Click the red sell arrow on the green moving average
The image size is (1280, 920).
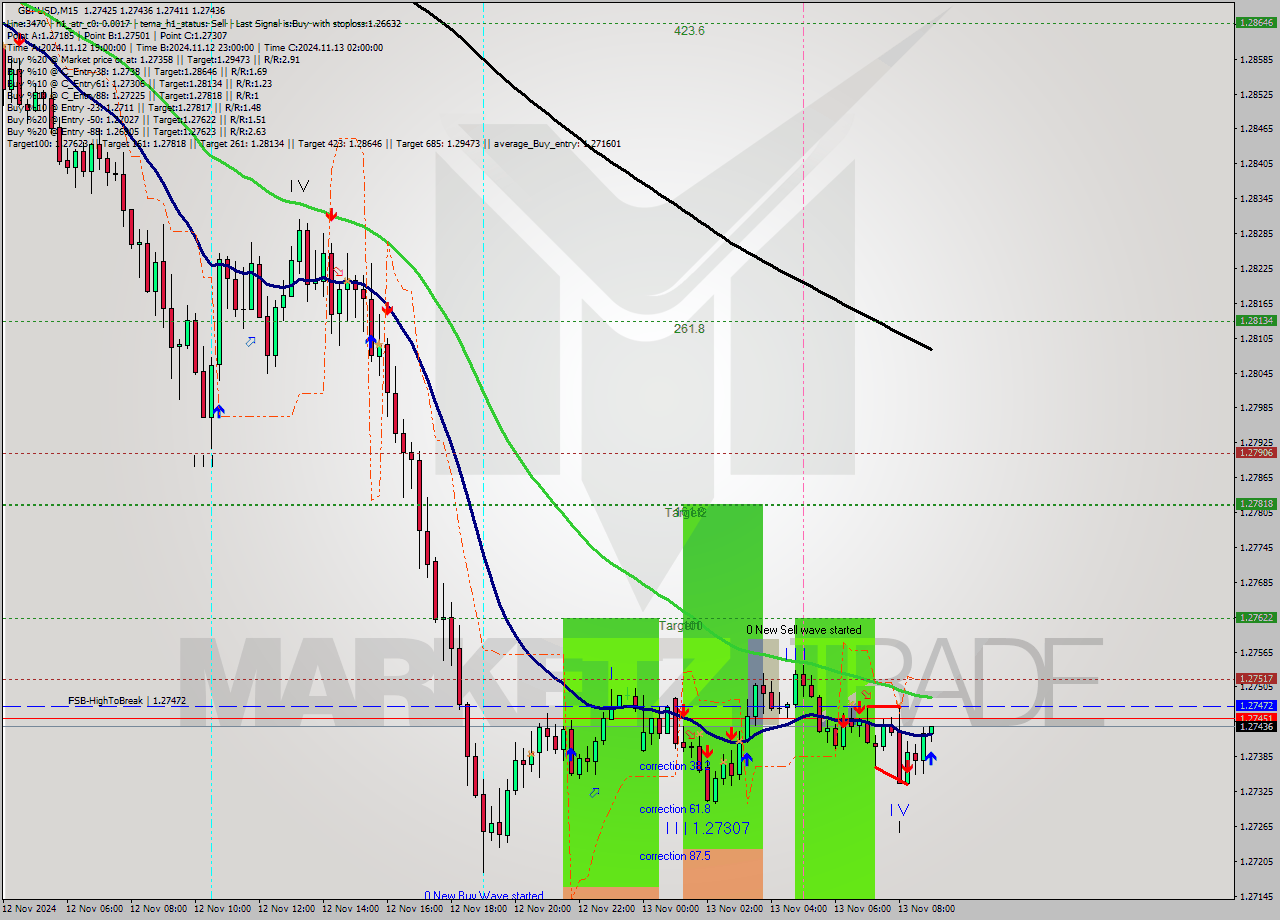coord(330,214)
